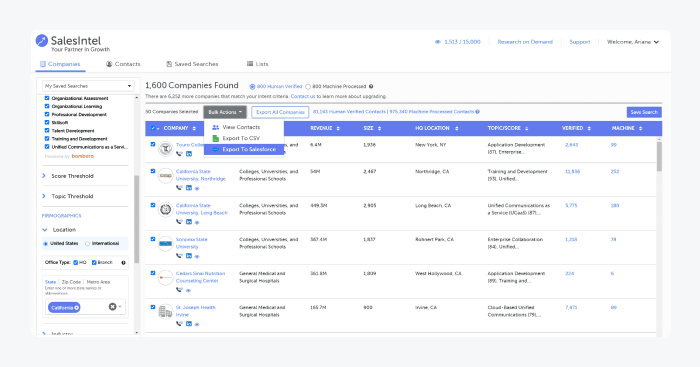Switch to the Metro Area location tab
Image resolution: width=700 pixels, height=367 pixels.
point(98,282)
